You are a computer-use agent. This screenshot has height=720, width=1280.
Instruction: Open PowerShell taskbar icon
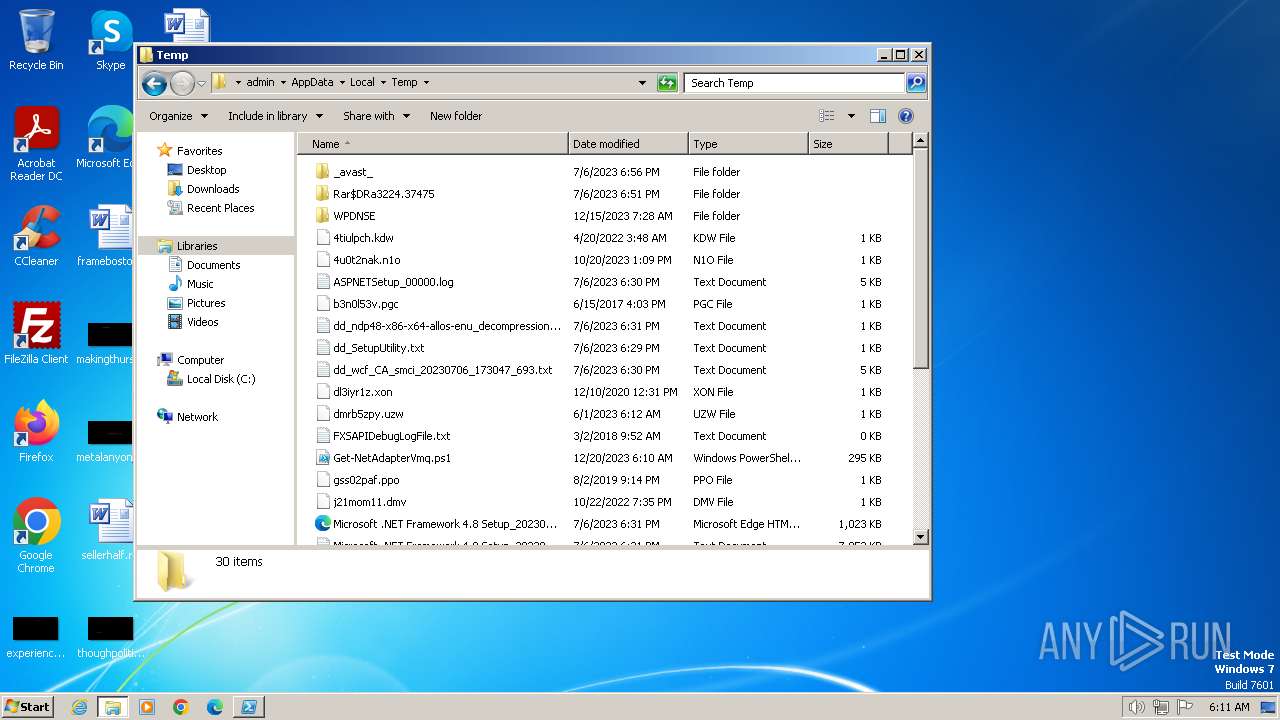[x=249, y=707]
